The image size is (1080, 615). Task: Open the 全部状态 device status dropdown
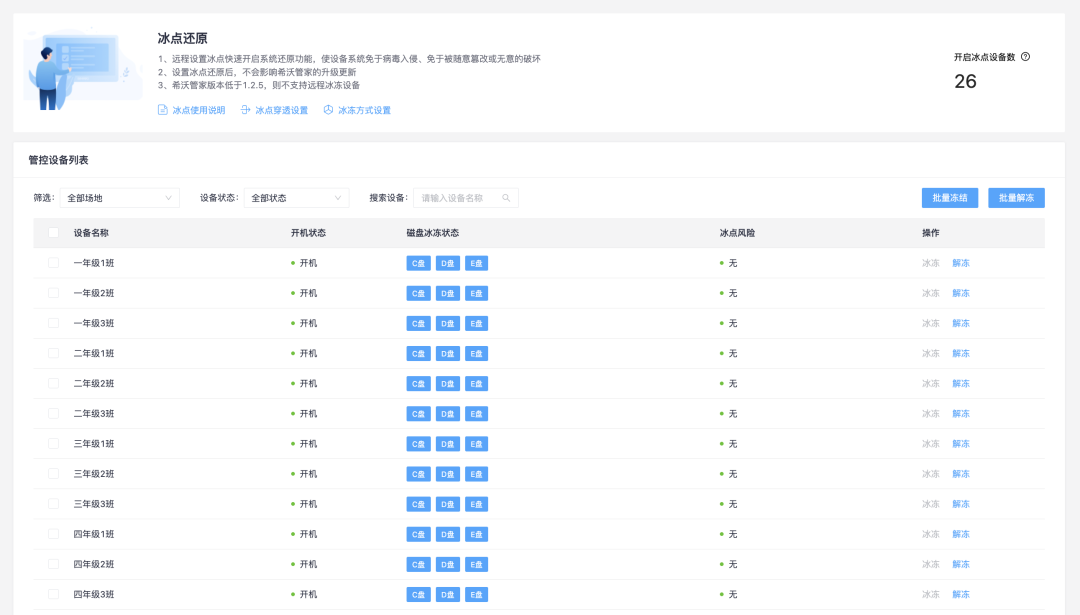tap(296, 198)
